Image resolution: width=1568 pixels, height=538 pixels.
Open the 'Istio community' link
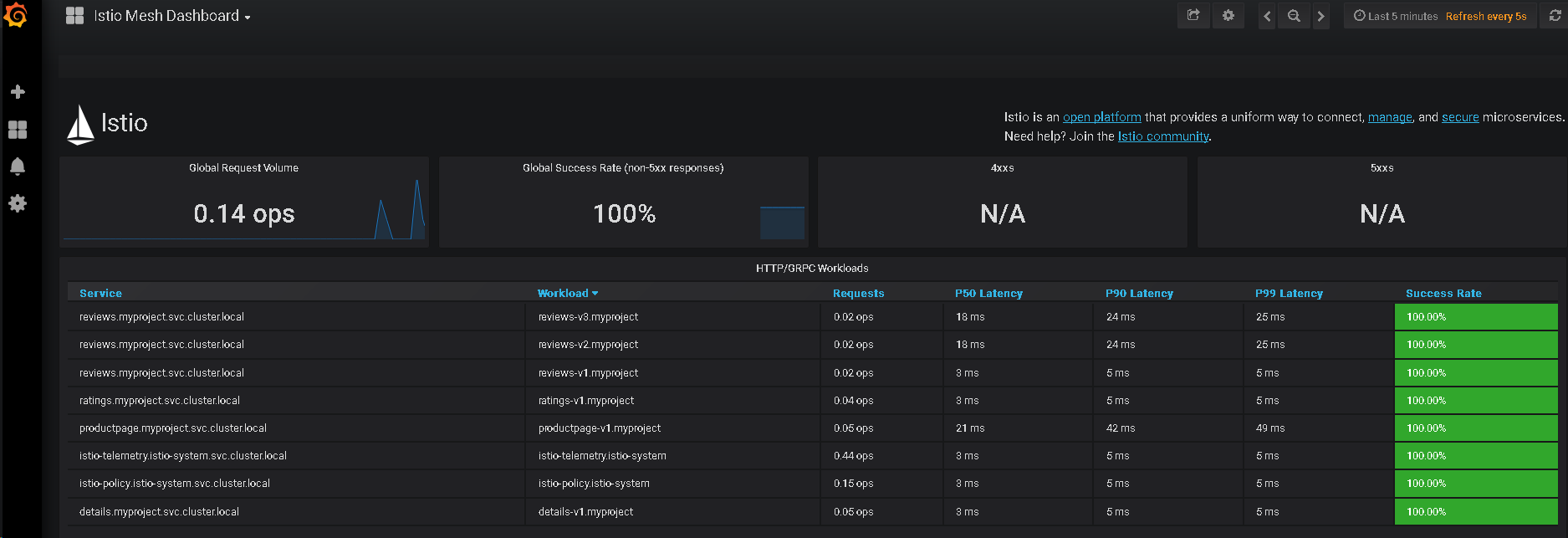[x=1163, y=136]
